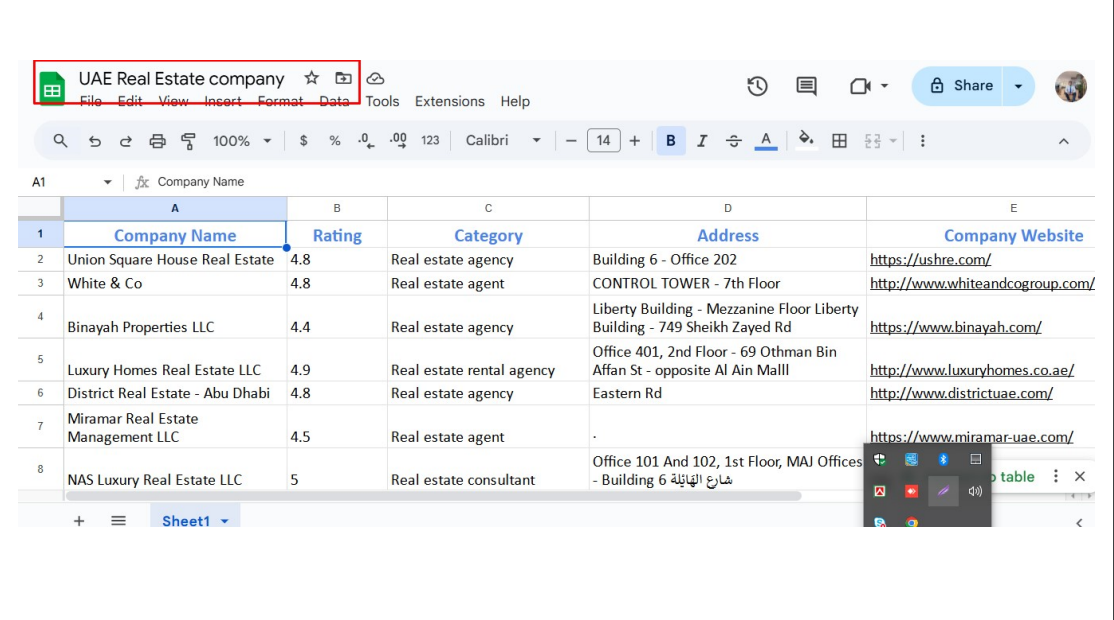Open version history clock icon

click(757, 86)
